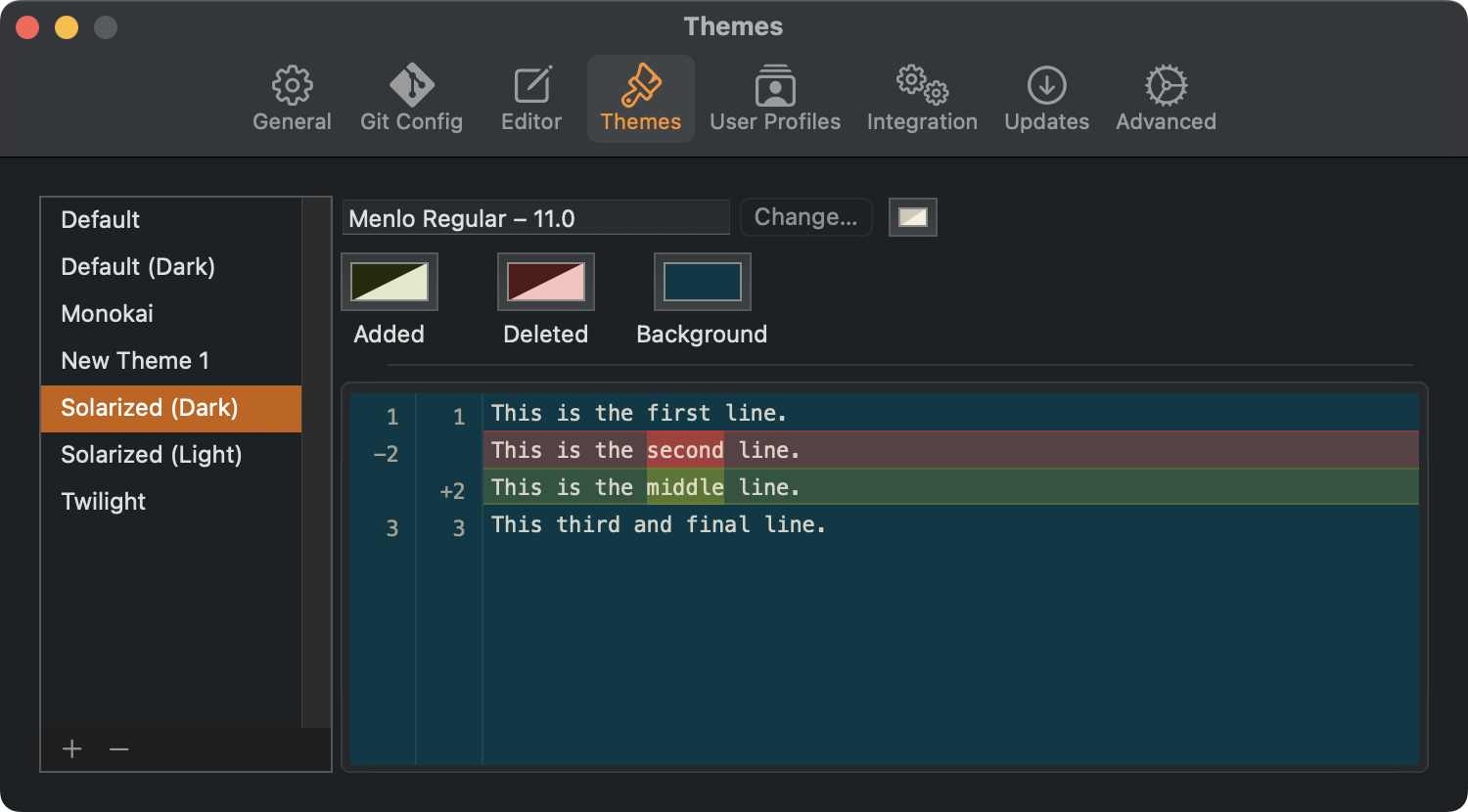Open the User Profiles icon
Screen dimensions: 1468x812
coord(775,97)
